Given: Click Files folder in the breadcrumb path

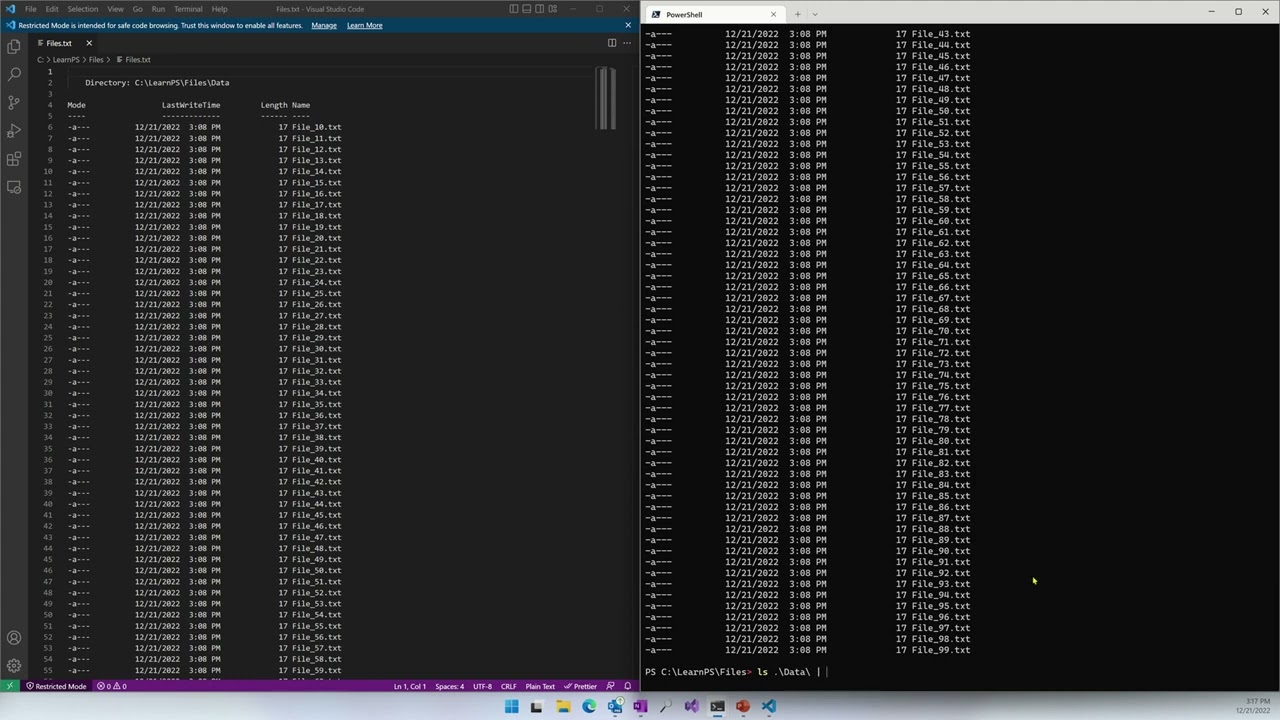Looking at the screenshot, I should [x=96, y=60].
